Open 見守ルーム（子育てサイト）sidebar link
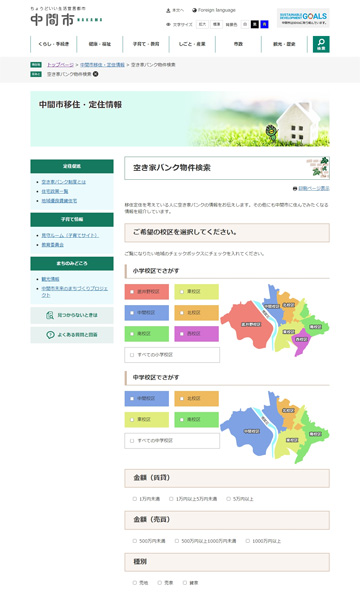This screenshot has height=600, width=360. pos(70,235)
